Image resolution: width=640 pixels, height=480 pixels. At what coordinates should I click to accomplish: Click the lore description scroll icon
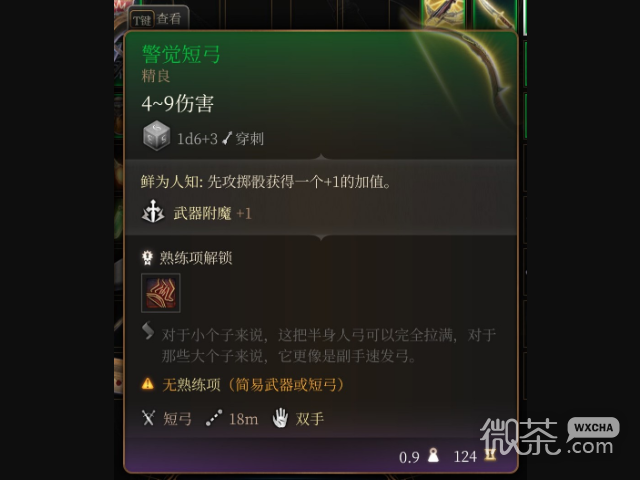(148, 331)
